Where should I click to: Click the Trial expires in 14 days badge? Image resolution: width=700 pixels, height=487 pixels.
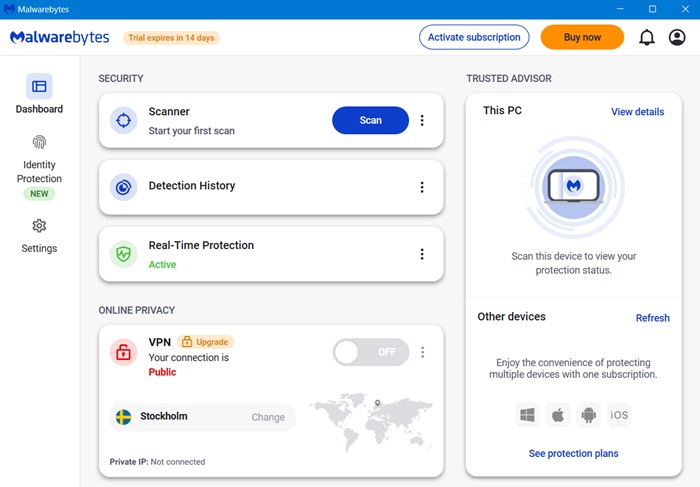click(171, 38)
